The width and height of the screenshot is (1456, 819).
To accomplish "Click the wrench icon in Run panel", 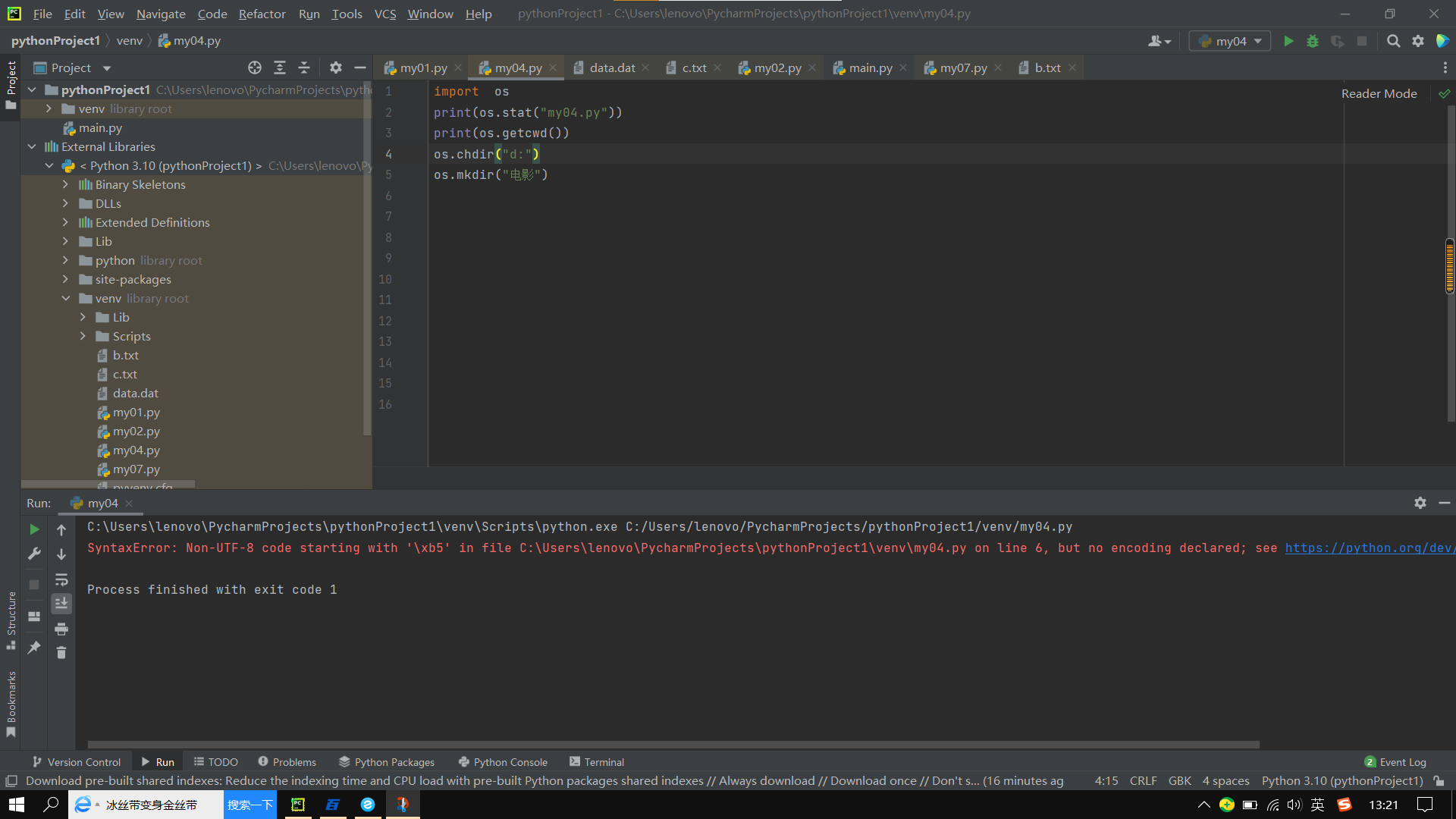I will pos(34,554).
